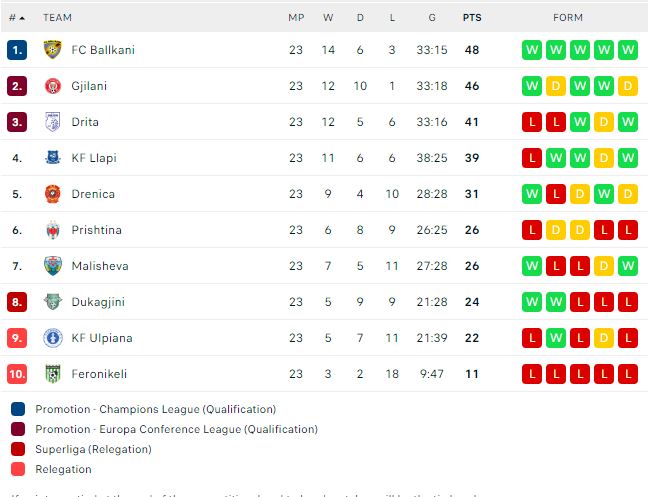
Task: Click the Malisheva club badge
Action: click(x=53, y=266)
